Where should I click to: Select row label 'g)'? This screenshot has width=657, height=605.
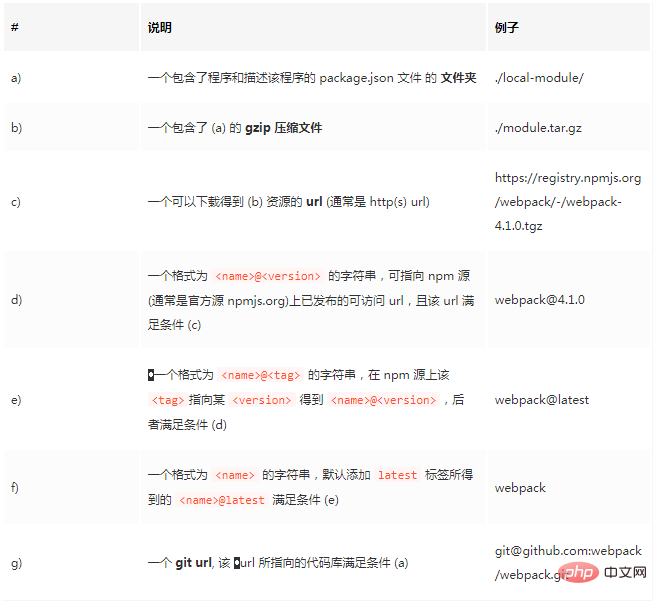[16, 563]
